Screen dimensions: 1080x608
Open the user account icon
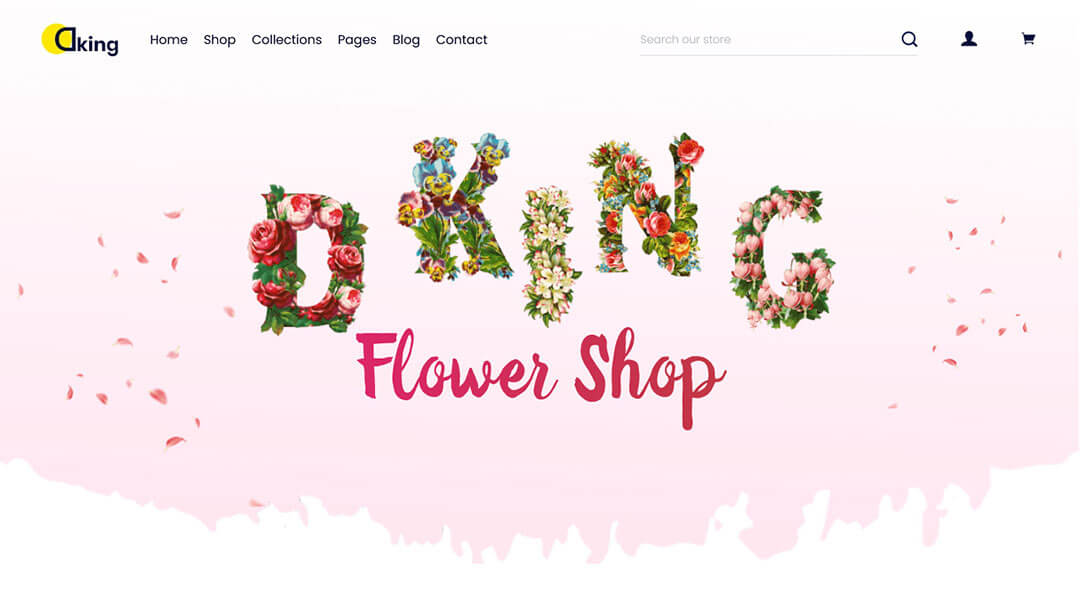coord(969,39)
